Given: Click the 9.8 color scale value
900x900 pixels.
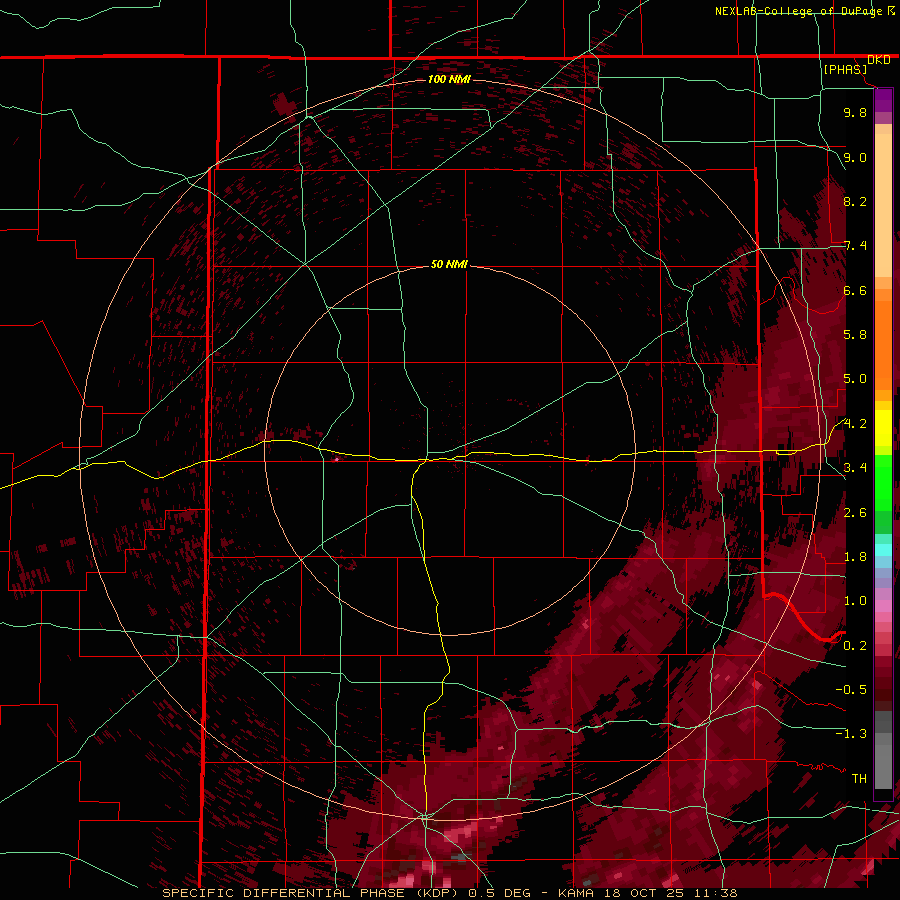Looking at the screenshot, I should [855, 112].
